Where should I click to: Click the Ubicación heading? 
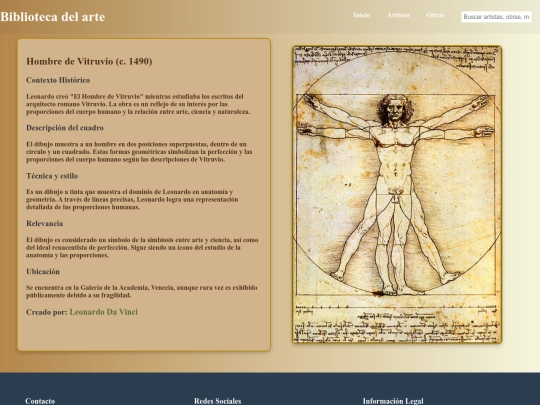(43, 272)
